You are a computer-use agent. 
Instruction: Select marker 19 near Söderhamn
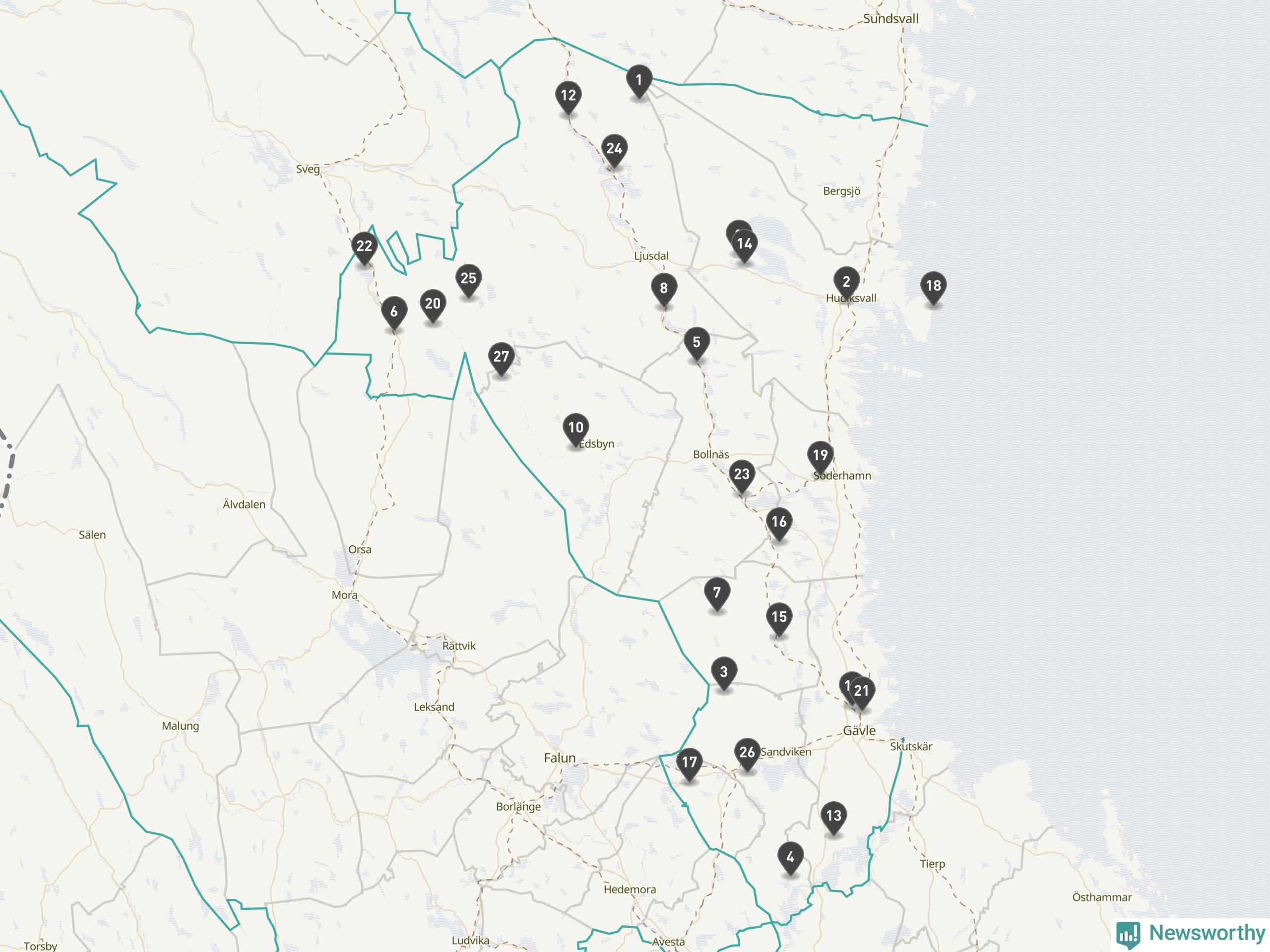point(820,456)
